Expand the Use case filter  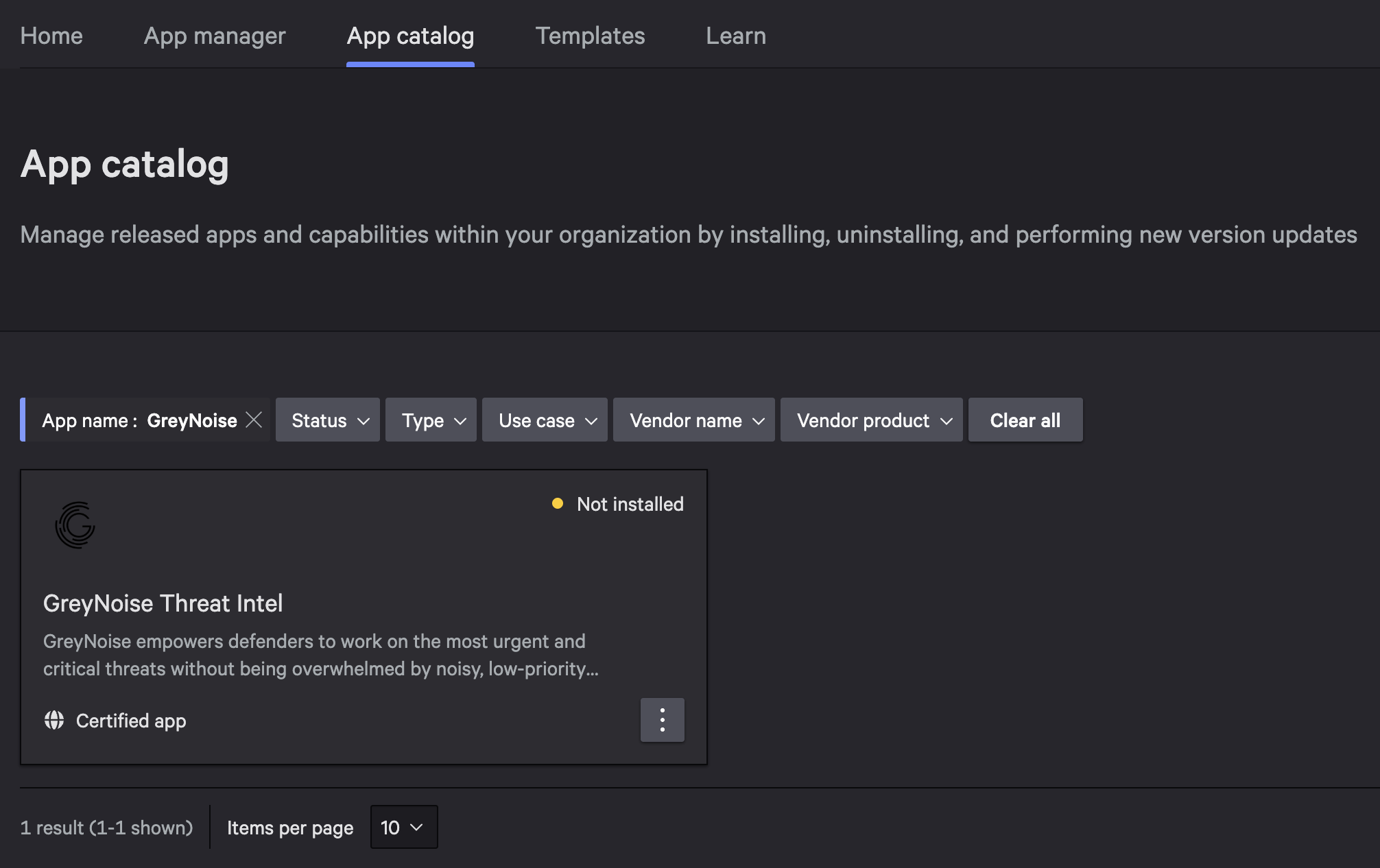click(545, 420)
